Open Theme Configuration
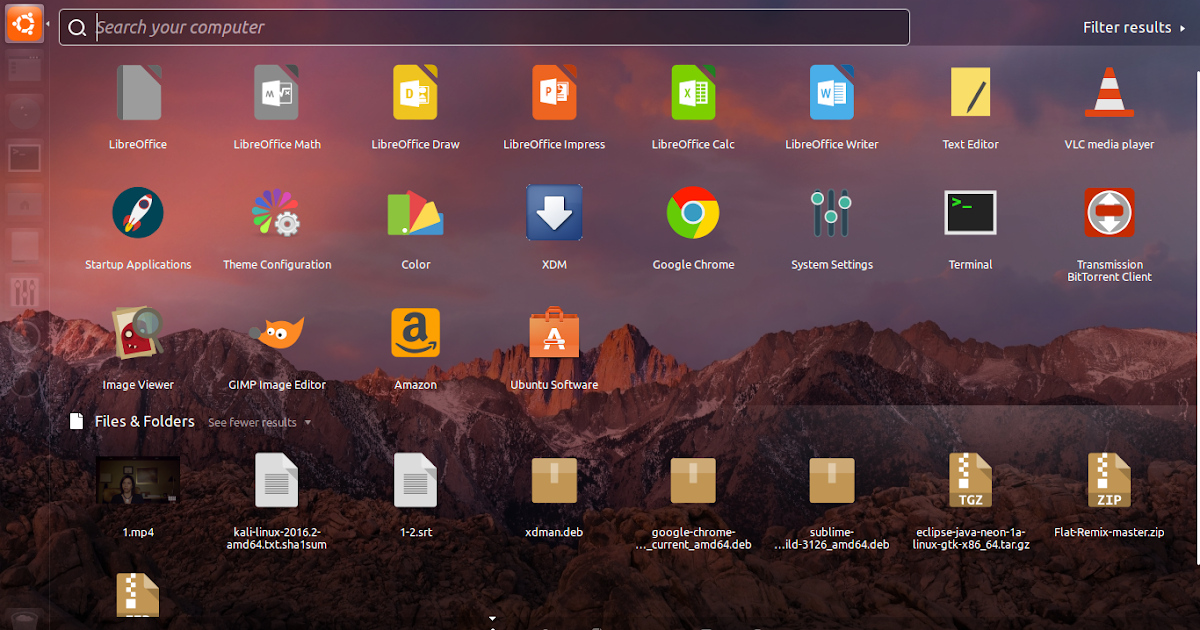The height and width of the screenshot is (630, 1200). click(277, 212)
